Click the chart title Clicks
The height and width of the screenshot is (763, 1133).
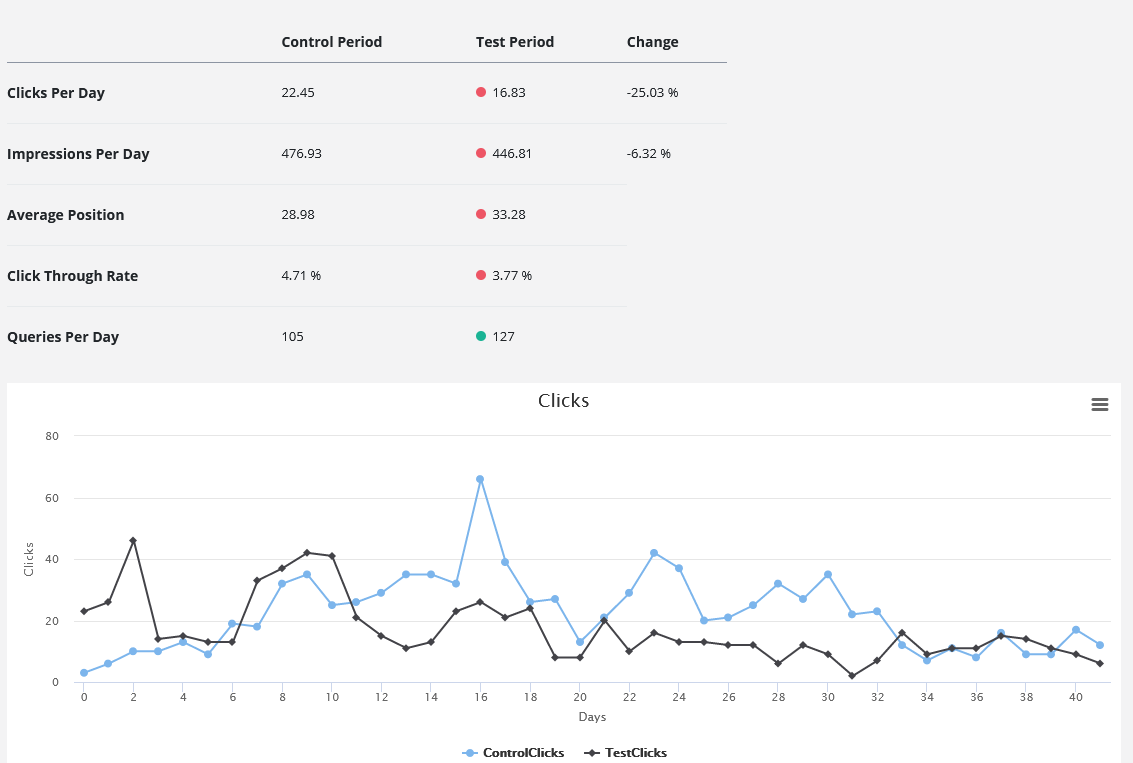pos(564,400)
